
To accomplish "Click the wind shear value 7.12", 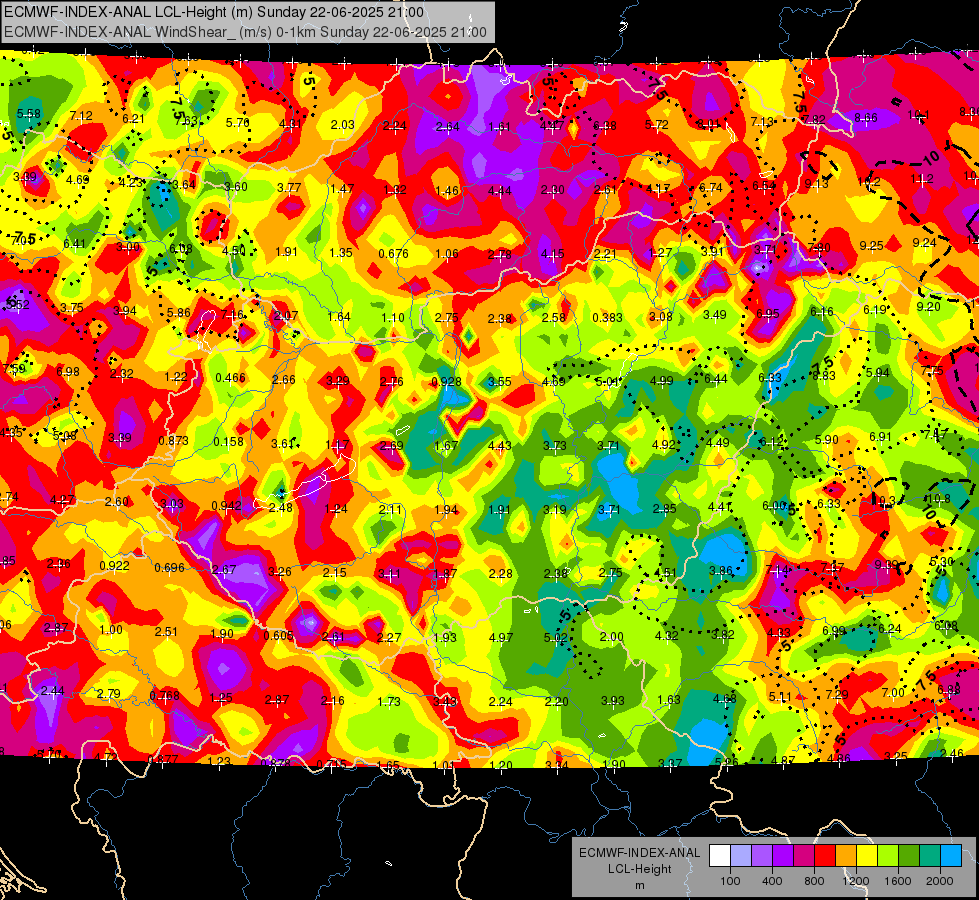I will coord(81,116).
